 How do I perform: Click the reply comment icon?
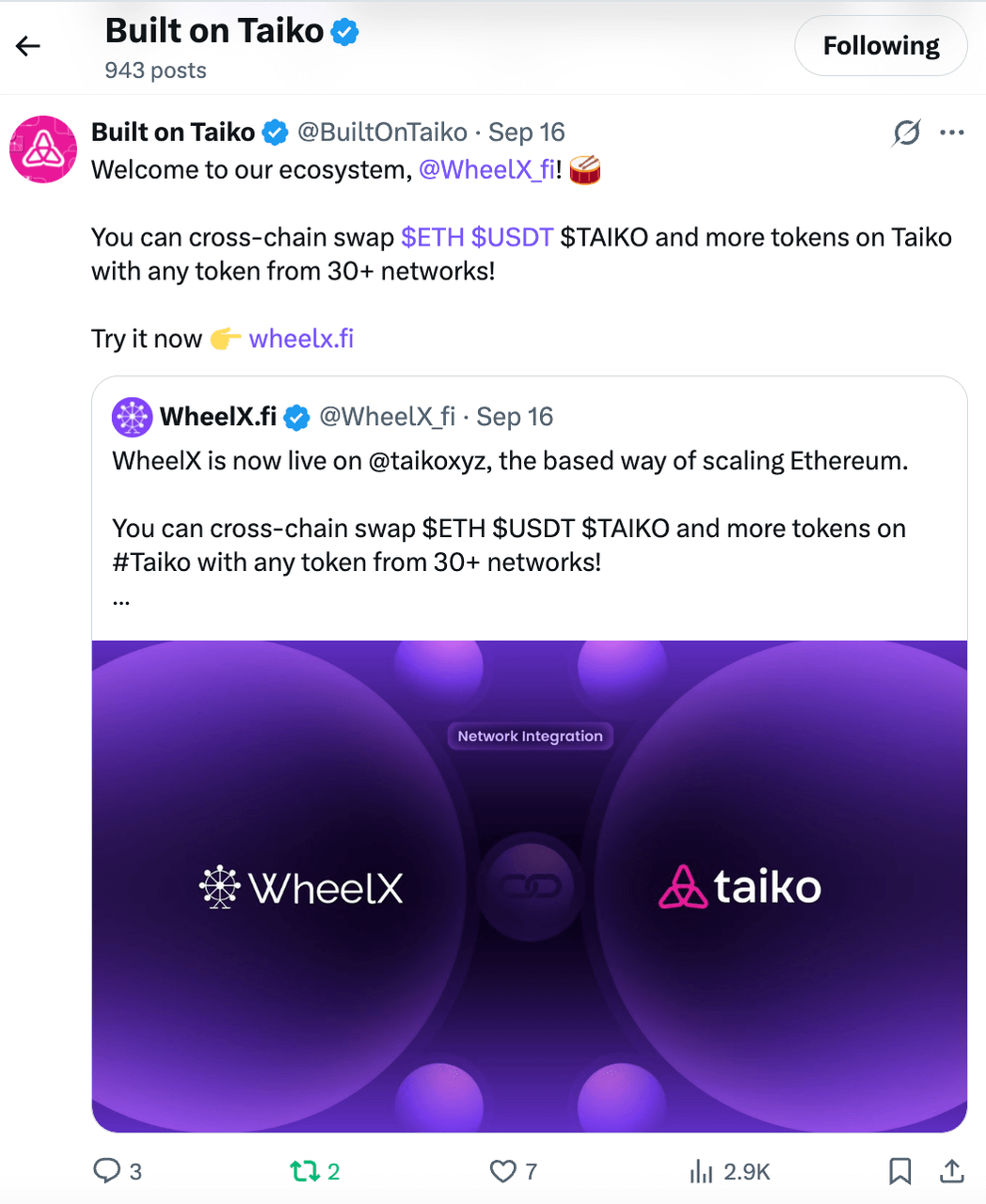pyautogui.click(x=106, y=1171)
